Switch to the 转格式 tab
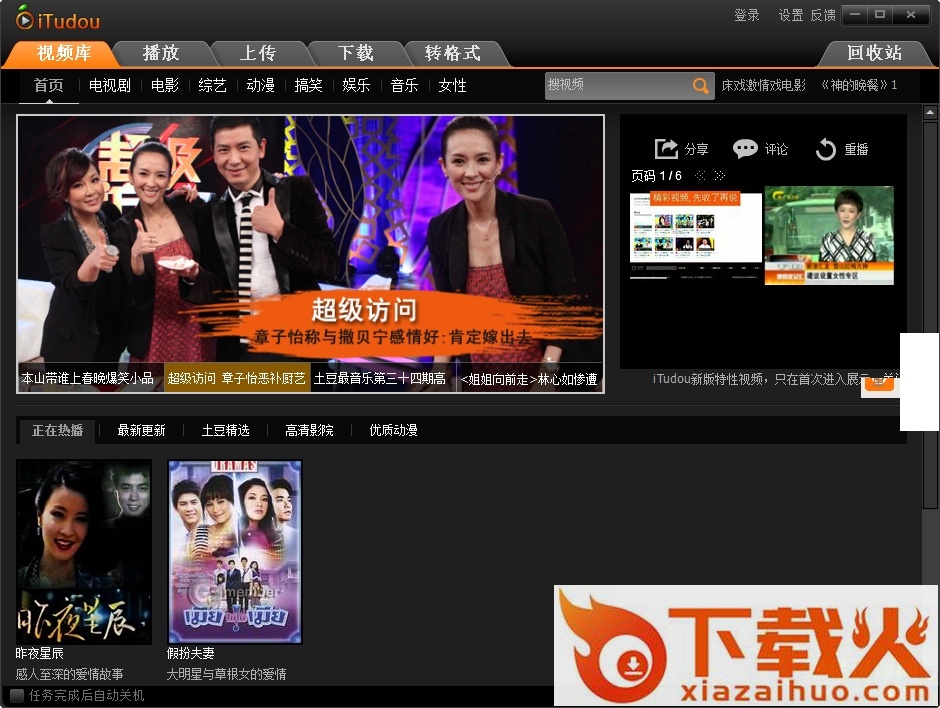The height and width of the screenshot is (708, 940). point(453,53)
